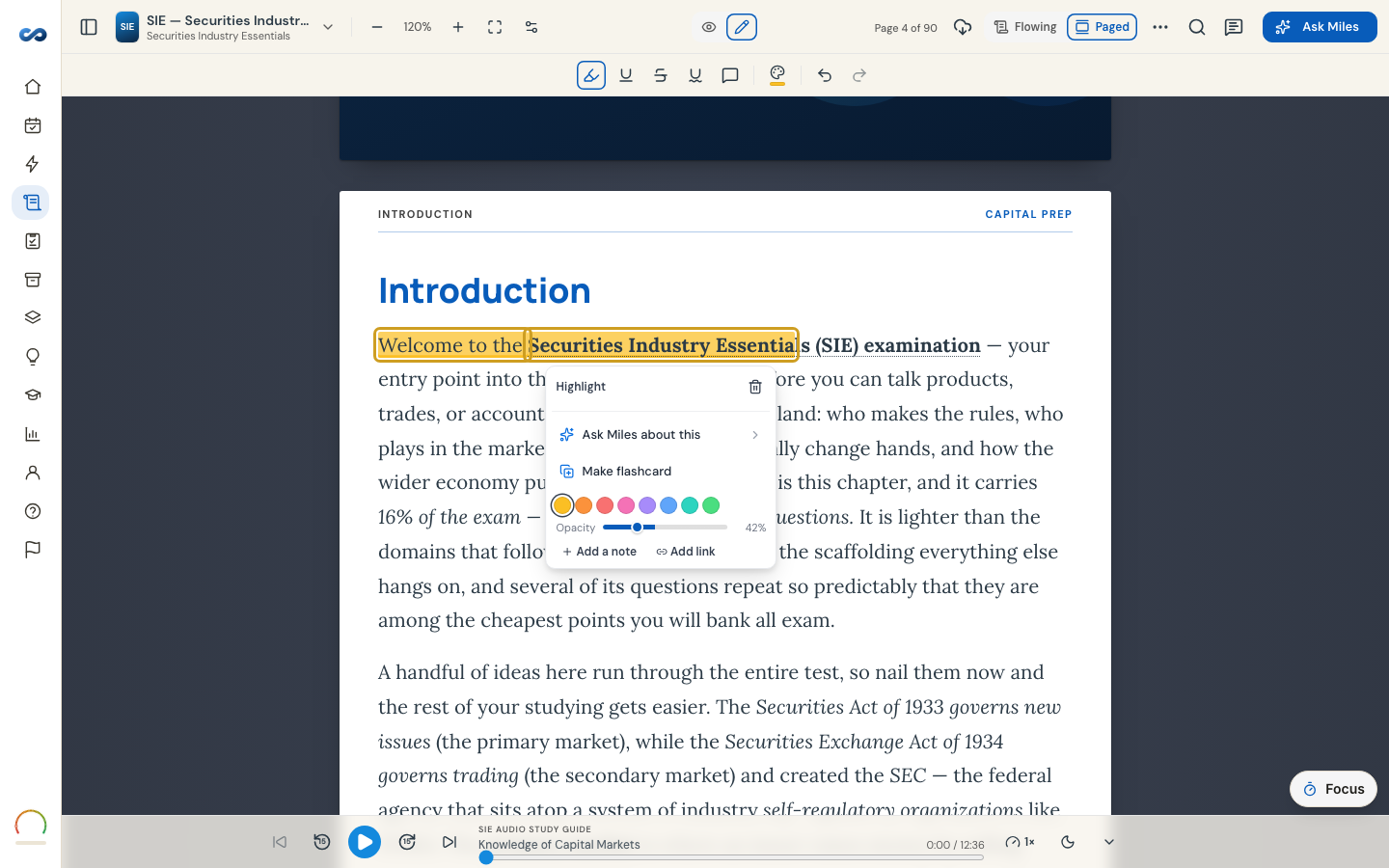This screenshot has height=868, width=1389.
Task: Toggle the pencil annotate mode
Action: 742,27
